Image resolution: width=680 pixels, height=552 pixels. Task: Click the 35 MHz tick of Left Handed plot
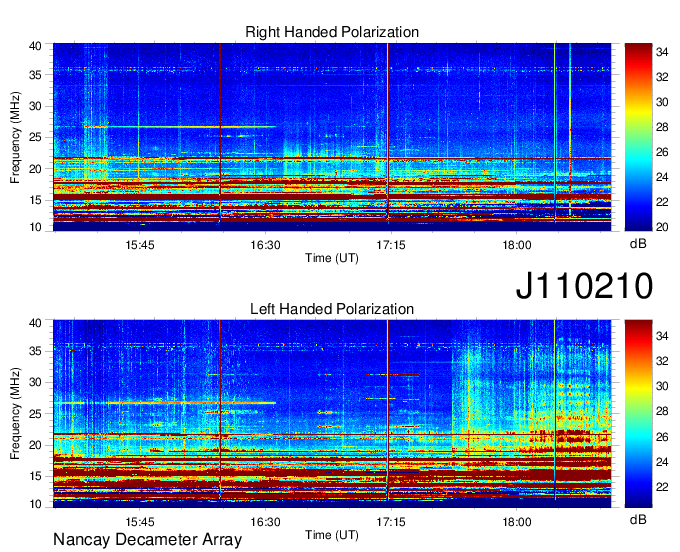tap(36, 351)
